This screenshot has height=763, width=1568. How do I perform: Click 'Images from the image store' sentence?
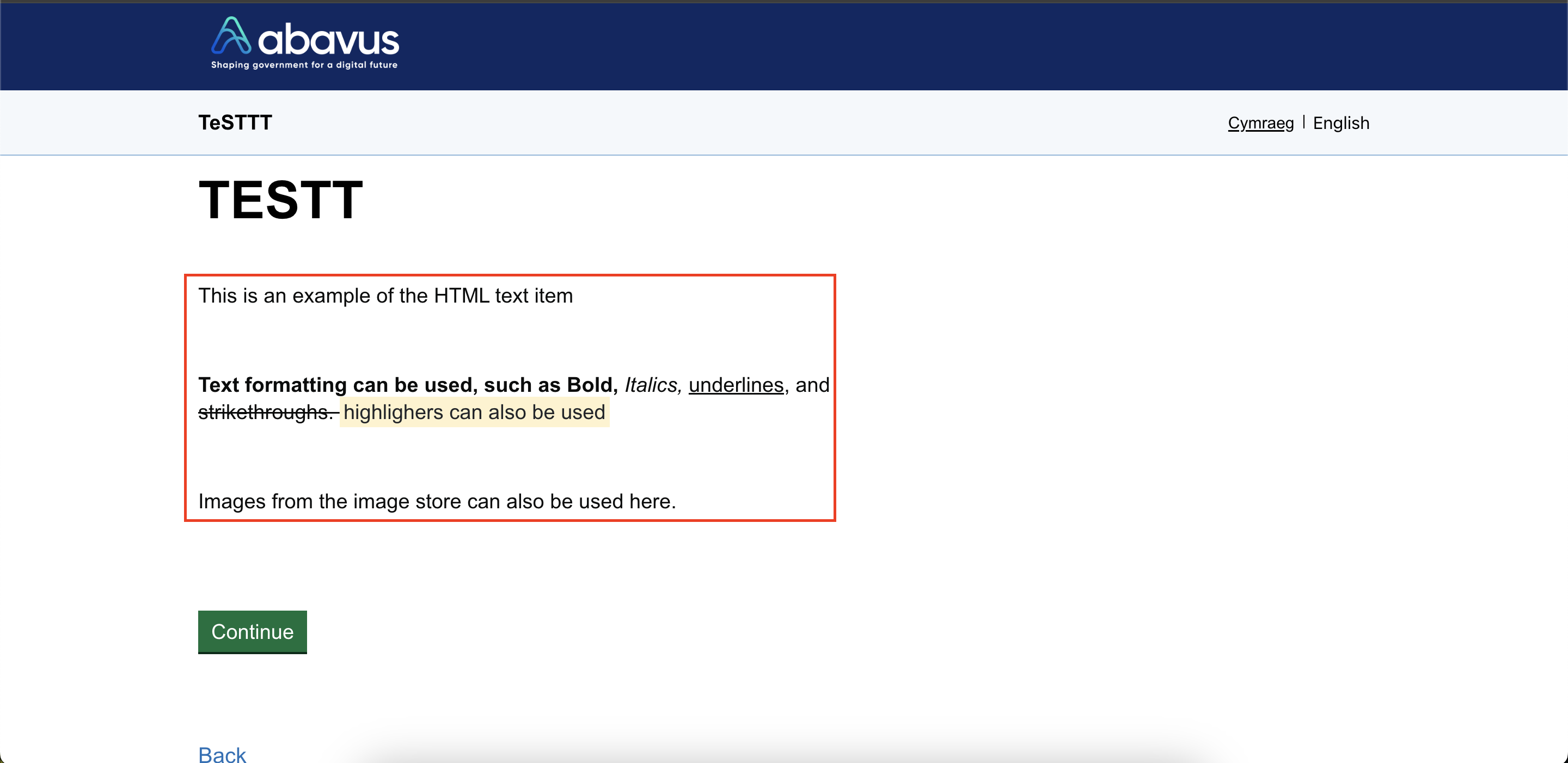437,501
